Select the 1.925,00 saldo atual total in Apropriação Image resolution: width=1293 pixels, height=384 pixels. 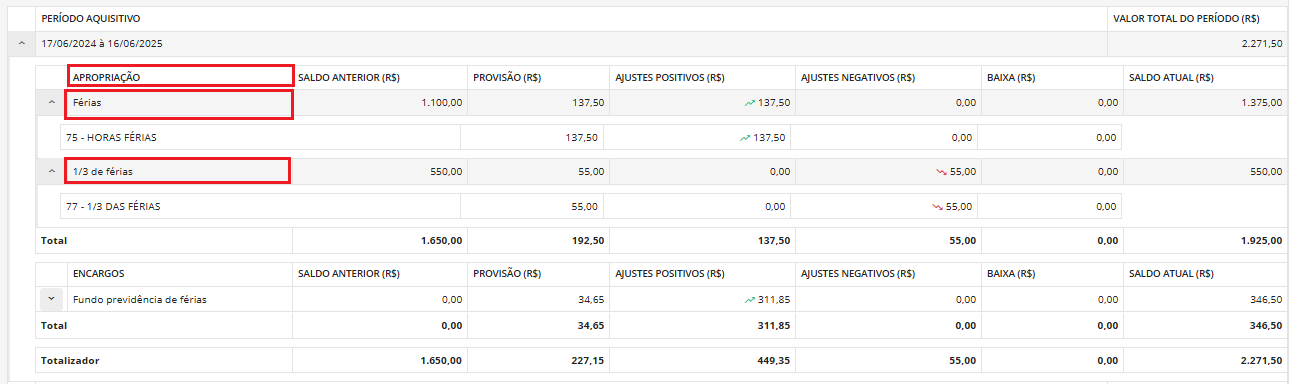pyautogui.click(x=1261, y=241)
